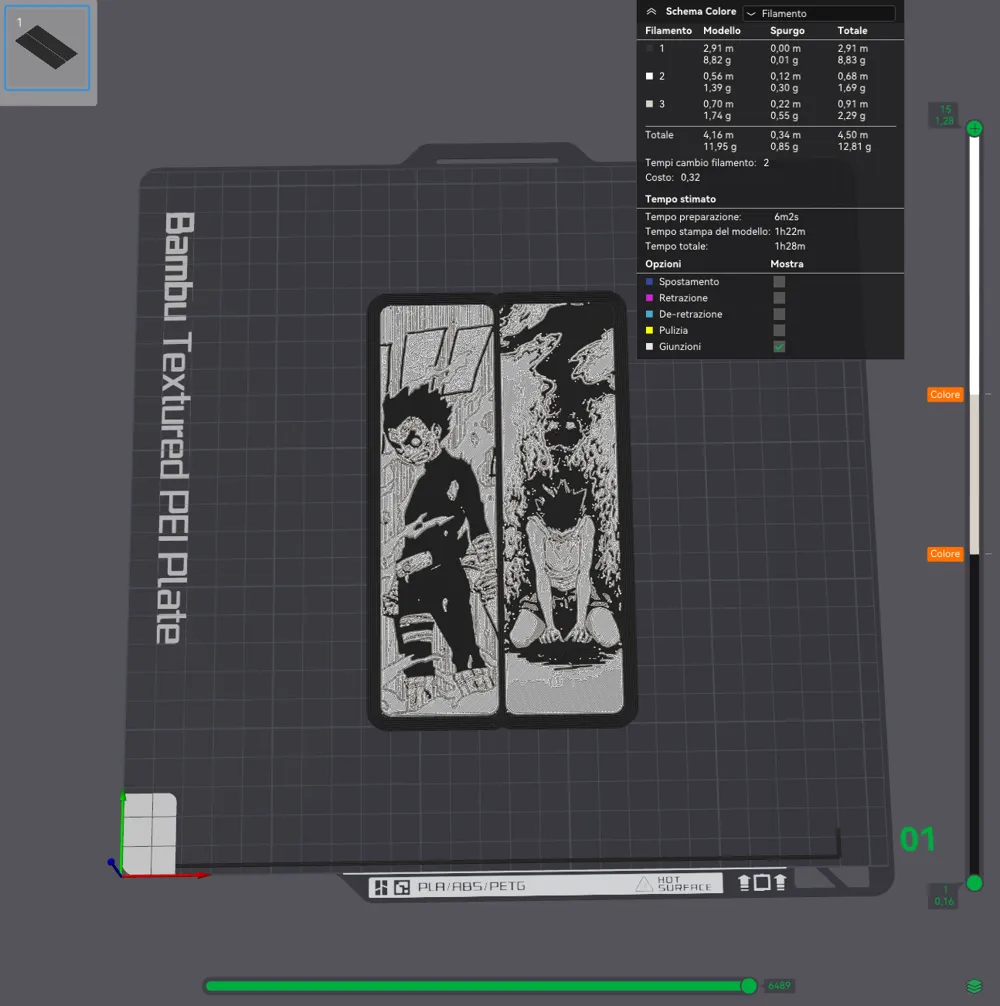Click the Spostamento blue legend icon

coord(649,282)
